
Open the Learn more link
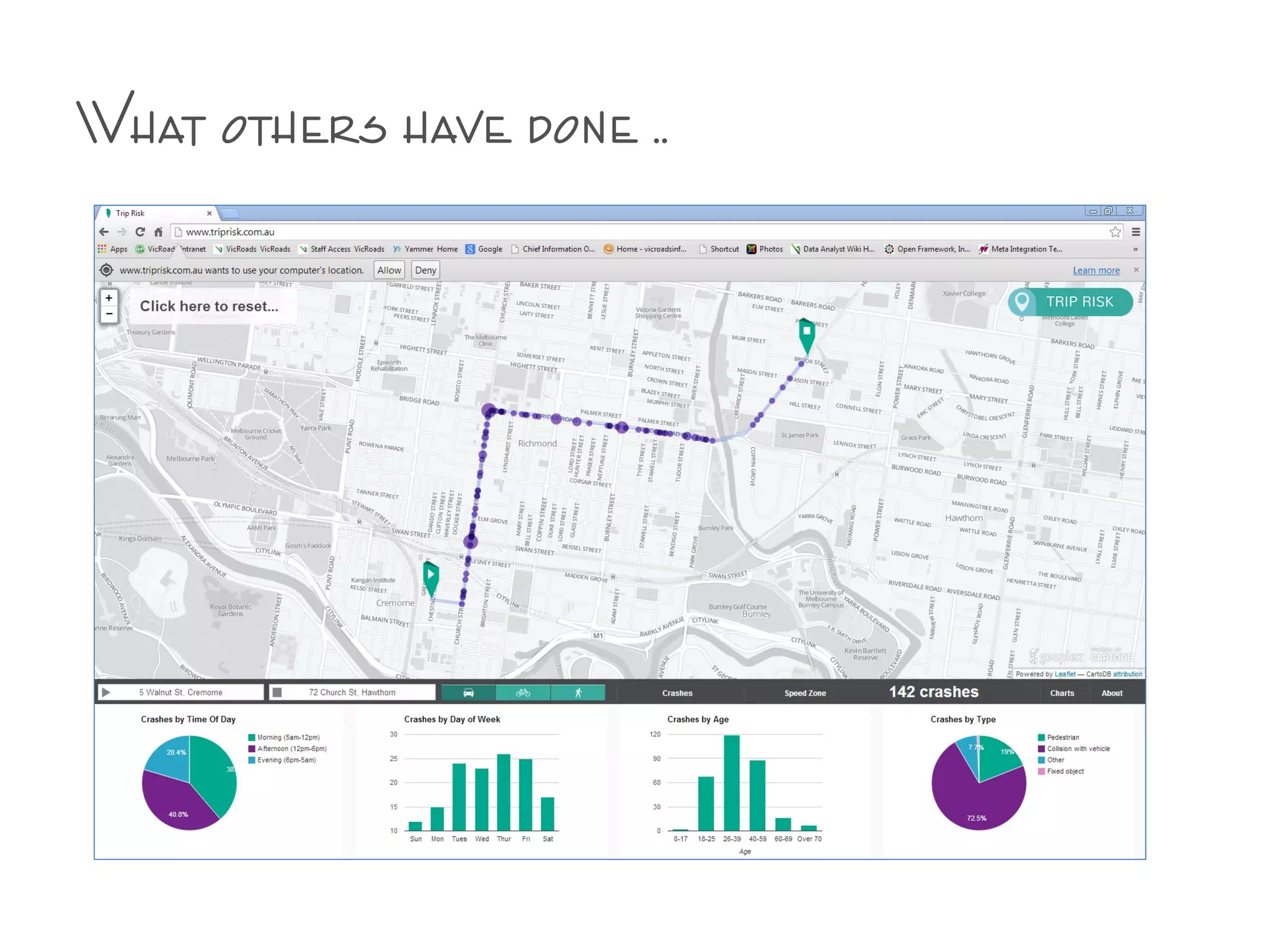[x=1096, y=270]
